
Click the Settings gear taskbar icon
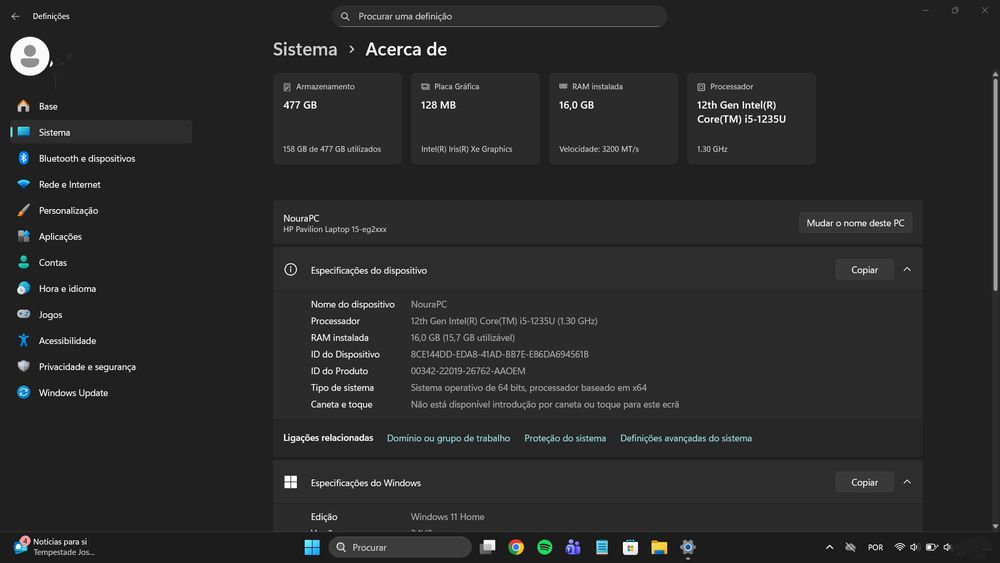688,547
